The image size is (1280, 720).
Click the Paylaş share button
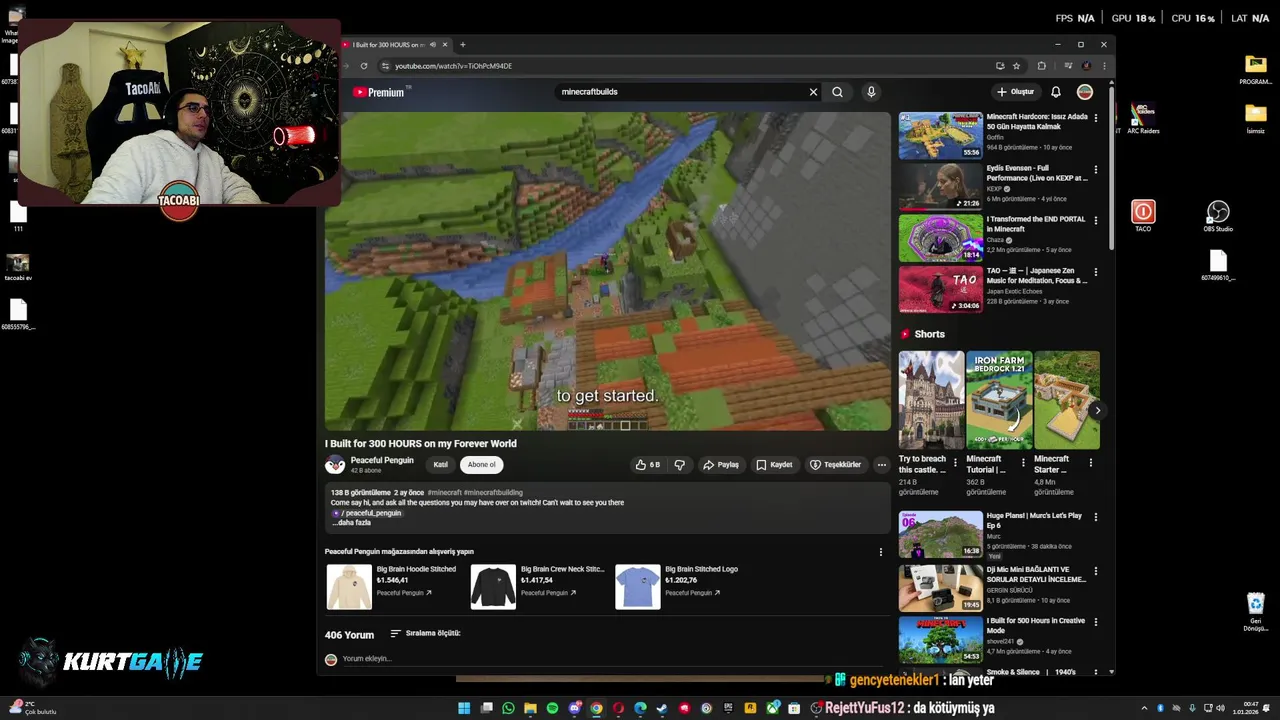(720, 465)
